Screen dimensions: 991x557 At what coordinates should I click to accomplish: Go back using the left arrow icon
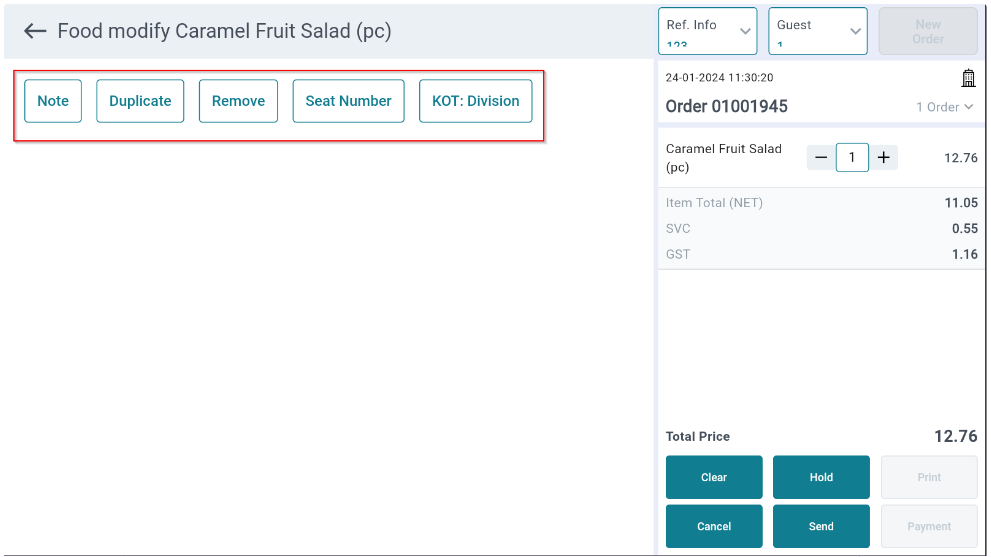tap(35, 31)
